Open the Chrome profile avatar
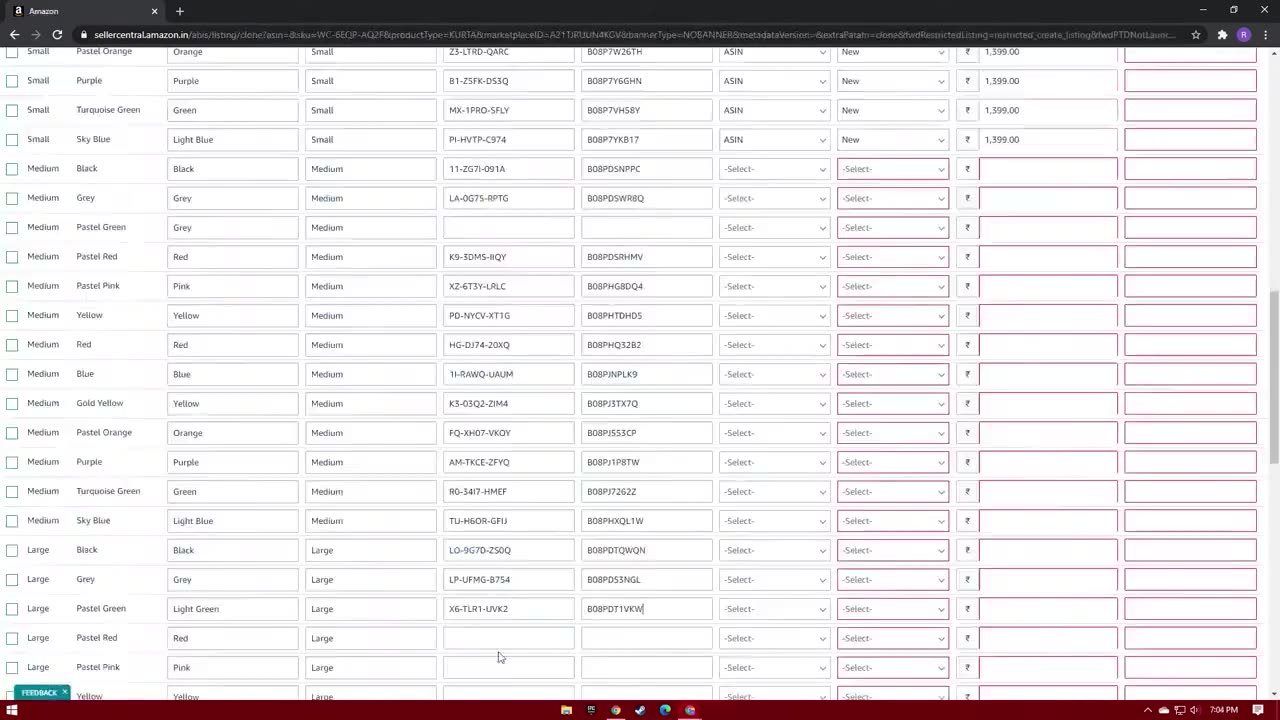 (1243, 34)
